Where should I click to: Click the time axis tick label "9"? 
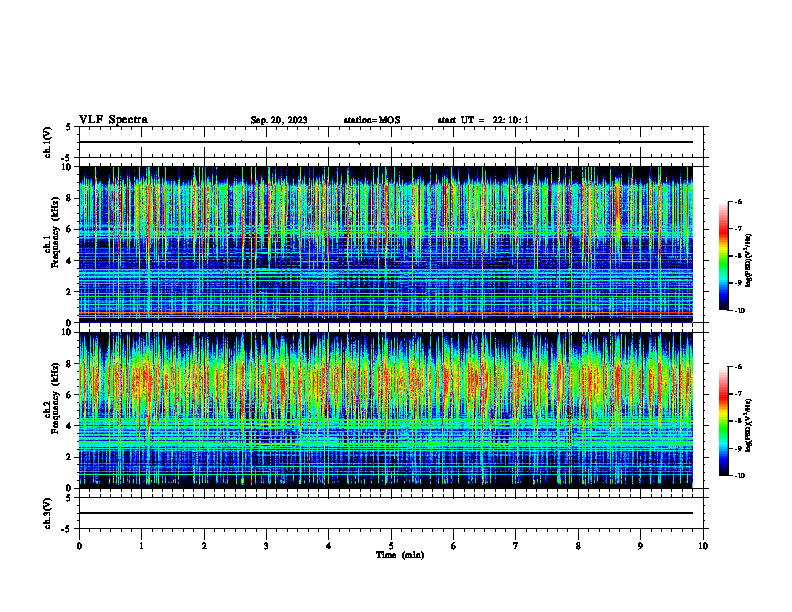pyautogui.click(x=640, y=546)
